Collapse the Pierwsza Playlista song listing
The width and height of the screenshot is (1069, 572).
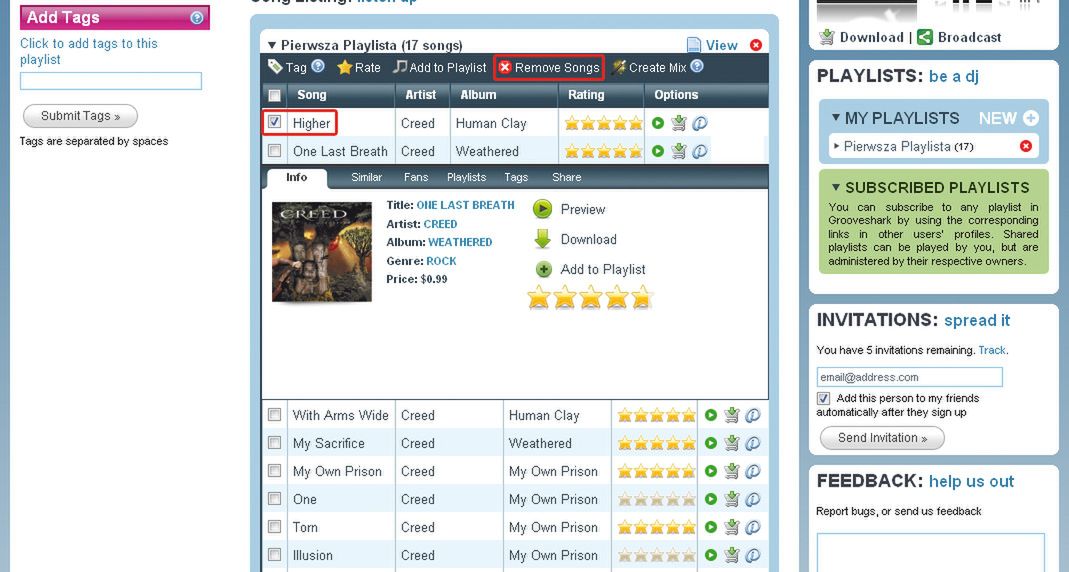[x=271, y=46]
